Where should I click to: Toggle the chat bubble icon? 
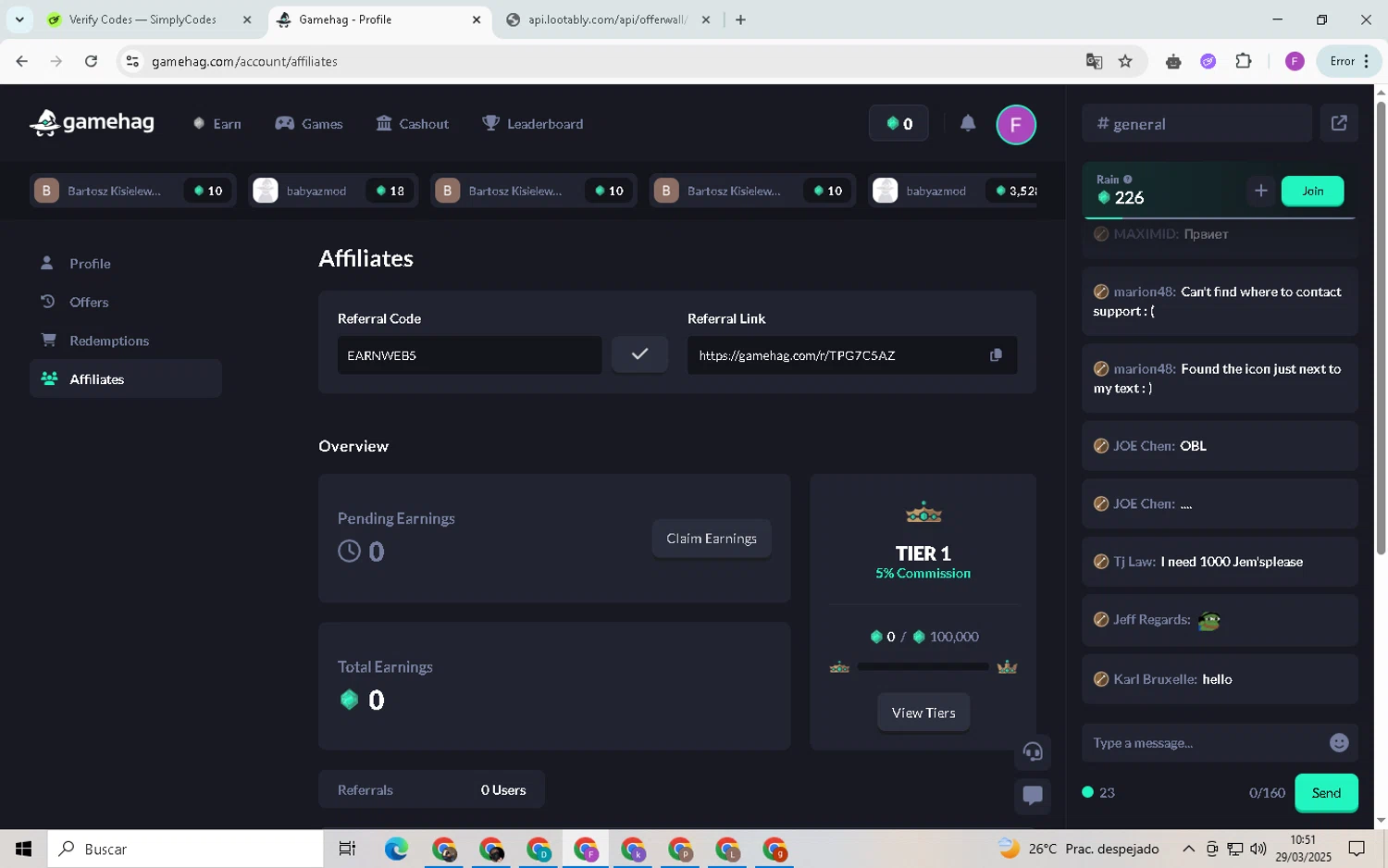click(1033, 795)
